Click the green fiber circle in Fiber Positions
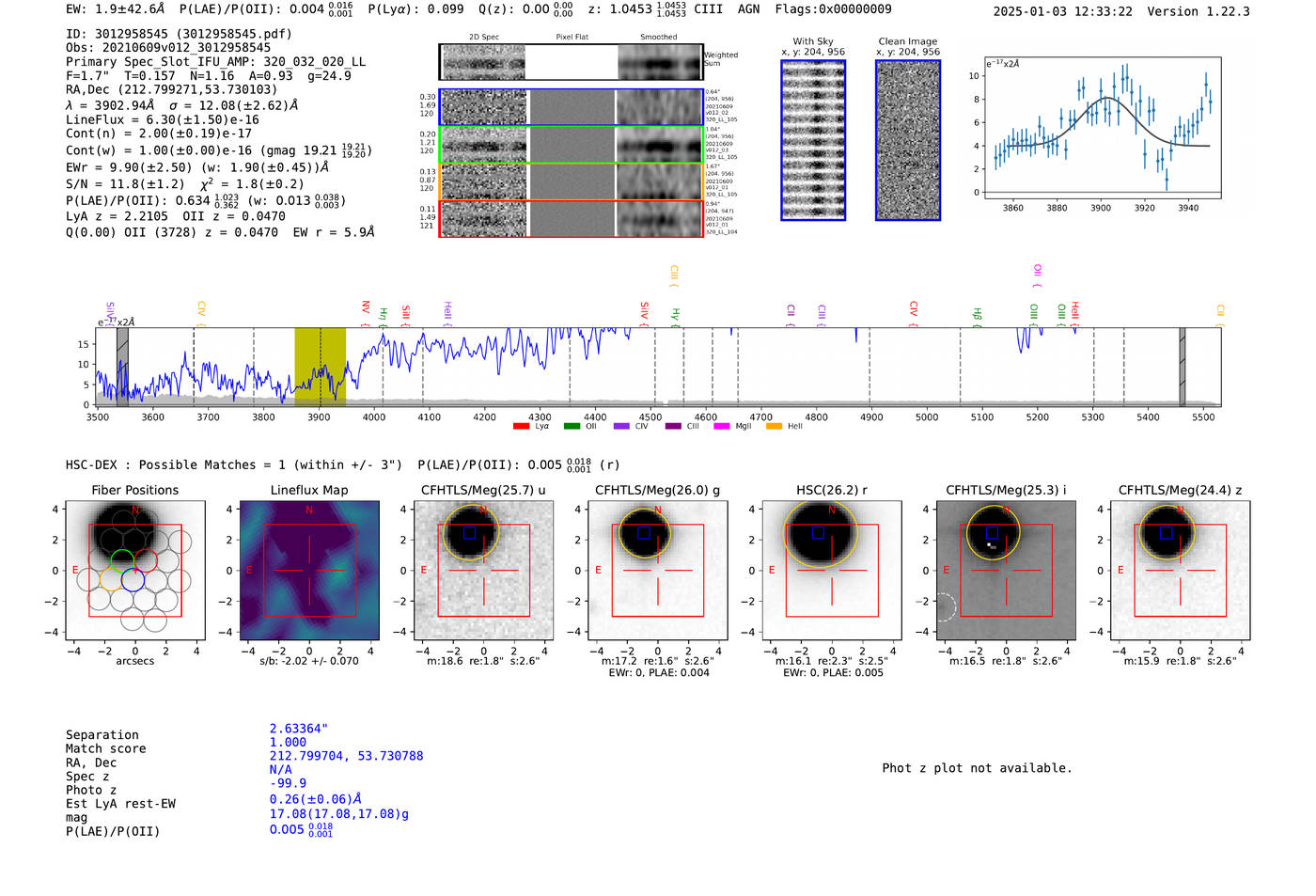The width and height of the screenshot is (1316, 896). point(122,560)
